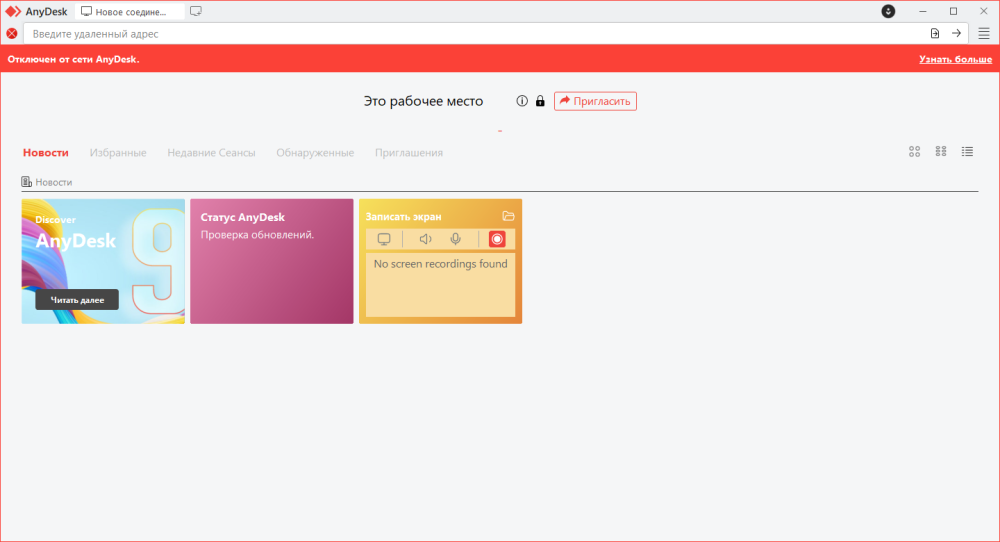The image size is (1000, 542).
Task: Click the padlock icon beside workplace title
Action: click(540, 101)
